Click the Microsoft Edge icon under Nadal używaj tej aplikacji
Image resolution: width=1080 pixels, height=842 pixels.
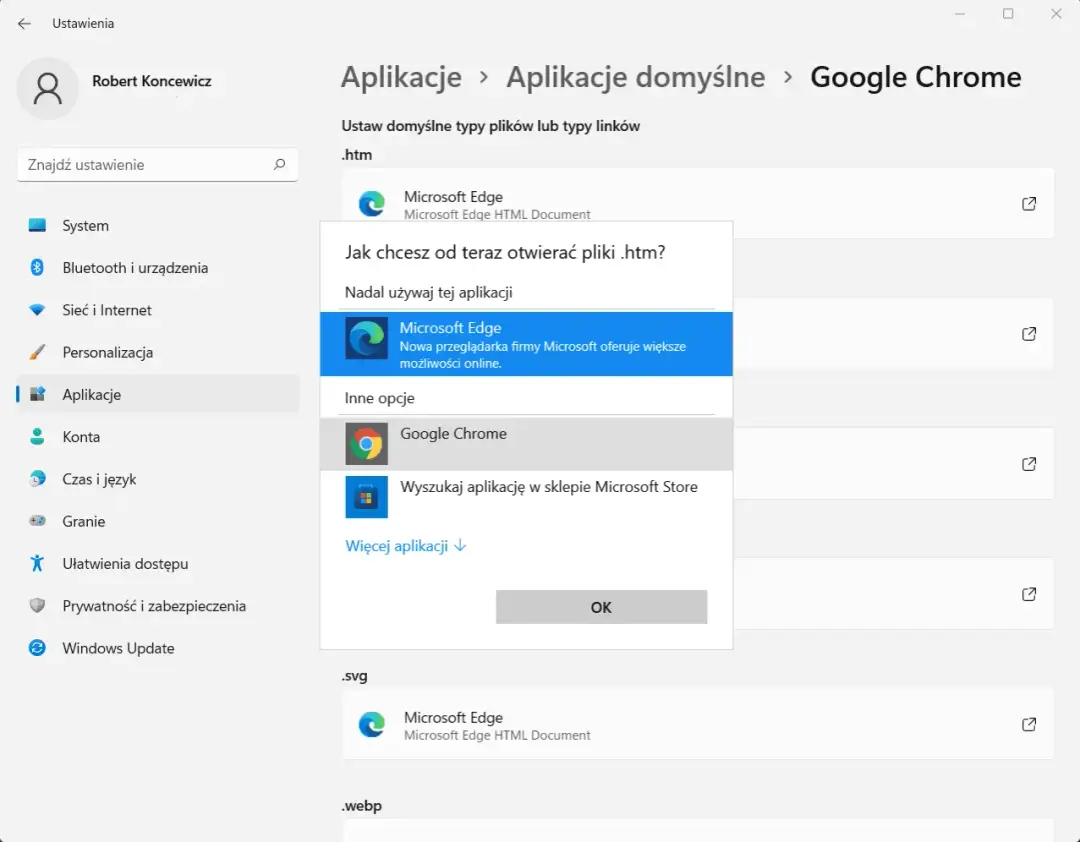point(366,339)
